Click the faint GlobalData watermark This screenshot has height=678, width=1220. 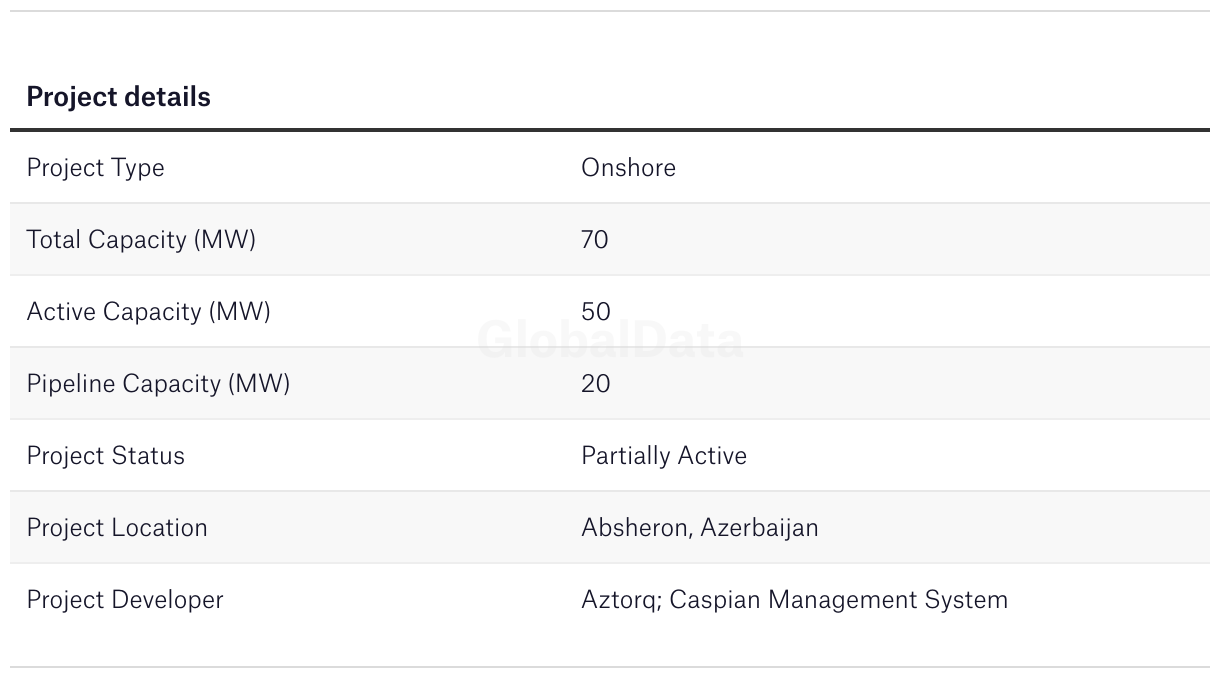610,341
